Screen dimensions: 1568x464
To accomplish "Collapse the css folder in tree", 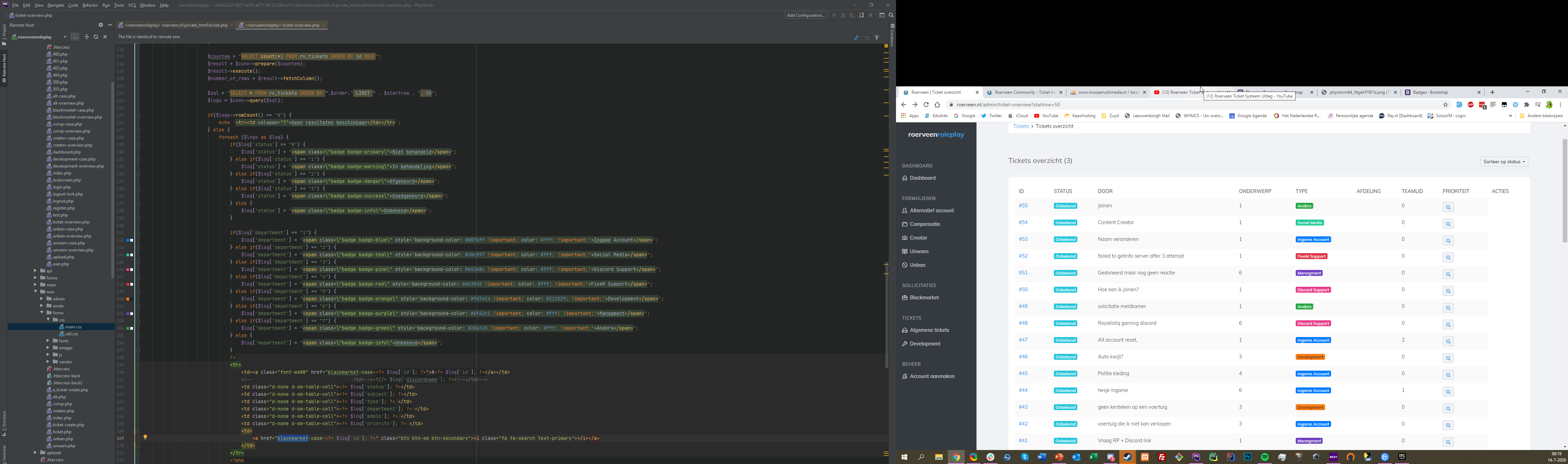I will click(49, 320).
